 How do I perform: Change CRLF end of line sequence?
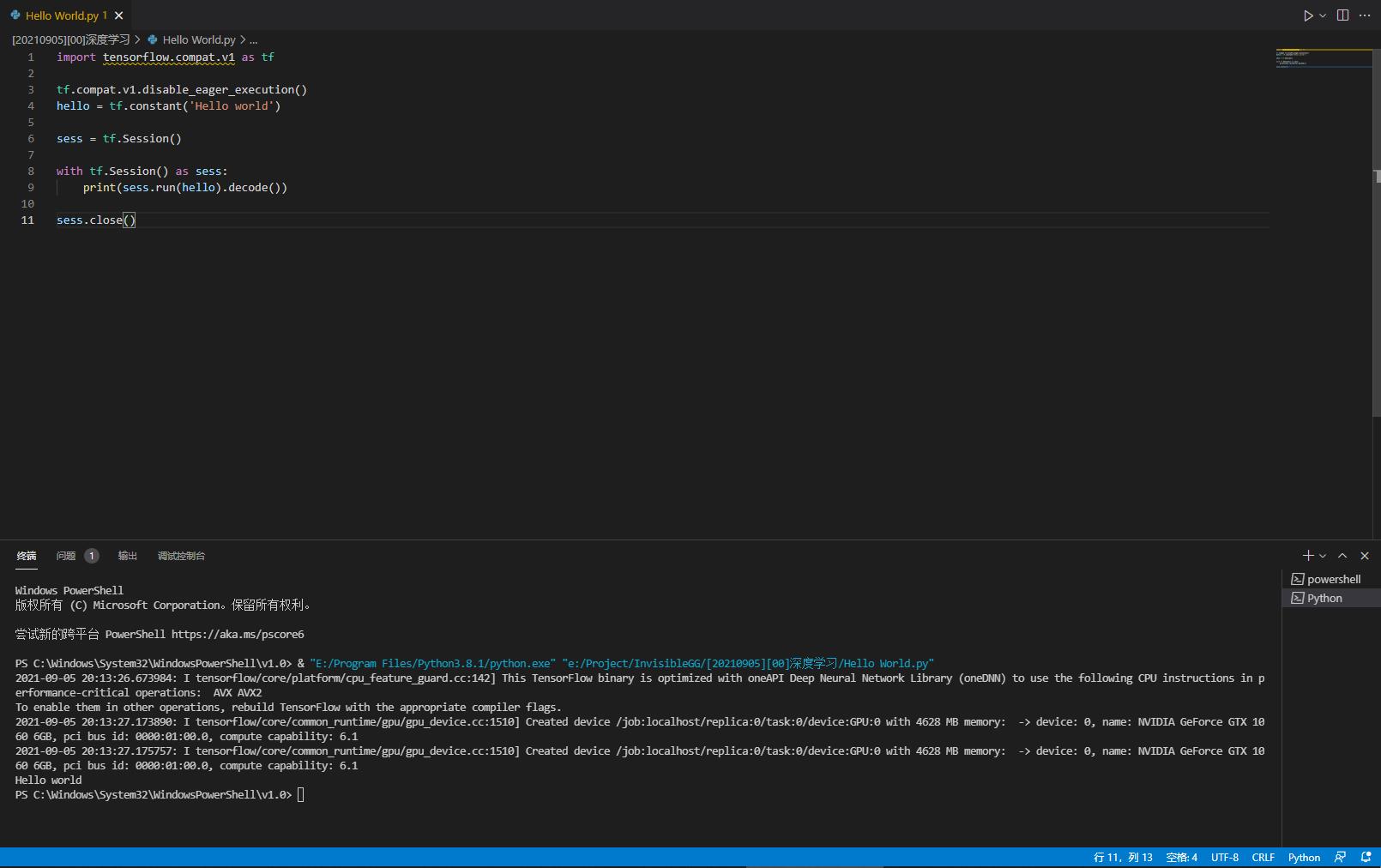1263,858
